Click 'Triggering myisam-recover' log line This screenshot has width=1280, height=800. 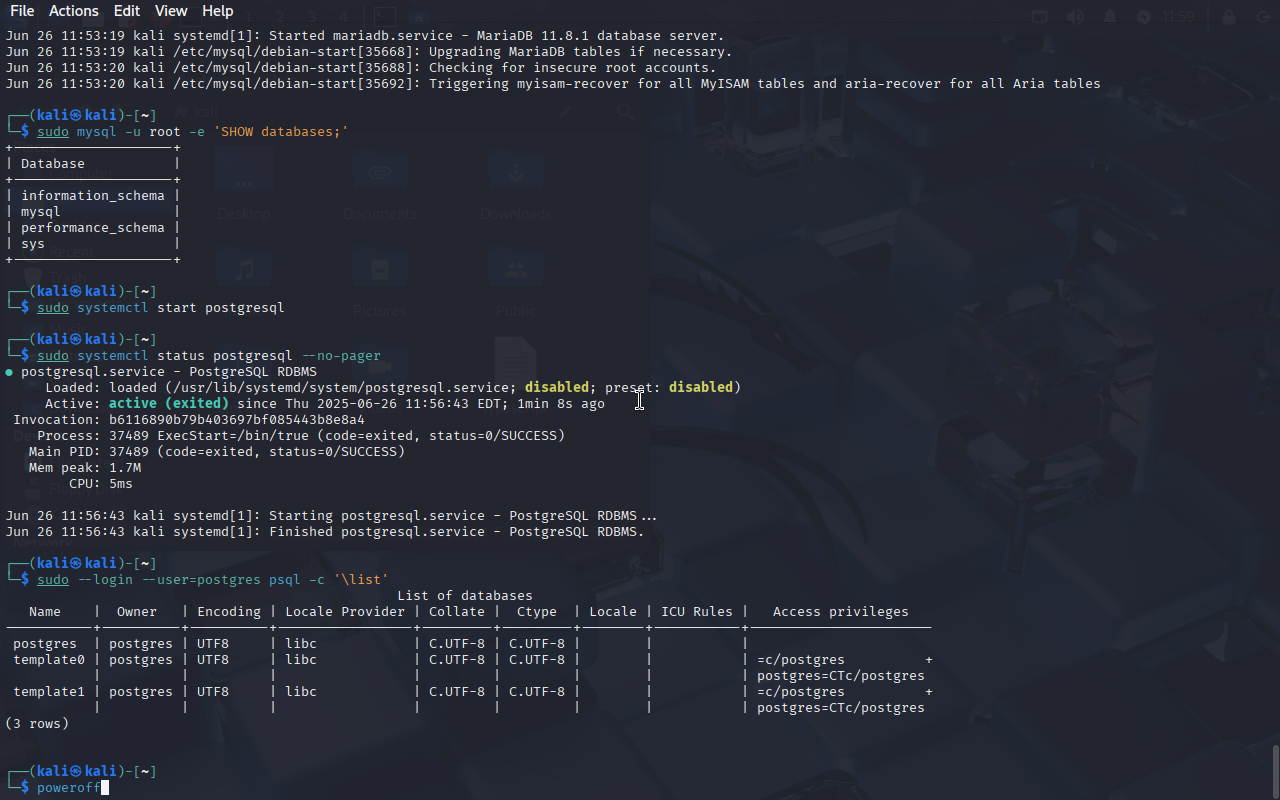coord(553,84)
